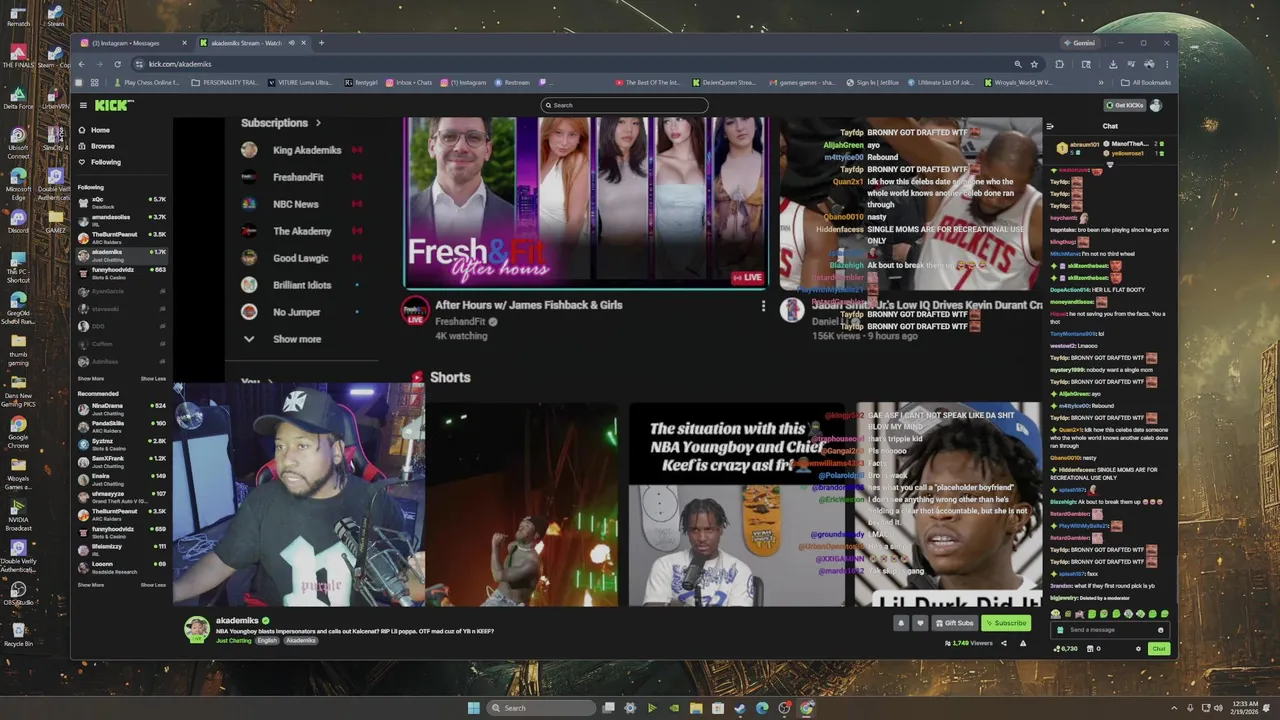Open xQc in the Following list
The image size is (1280, 720).
[123, 201]
